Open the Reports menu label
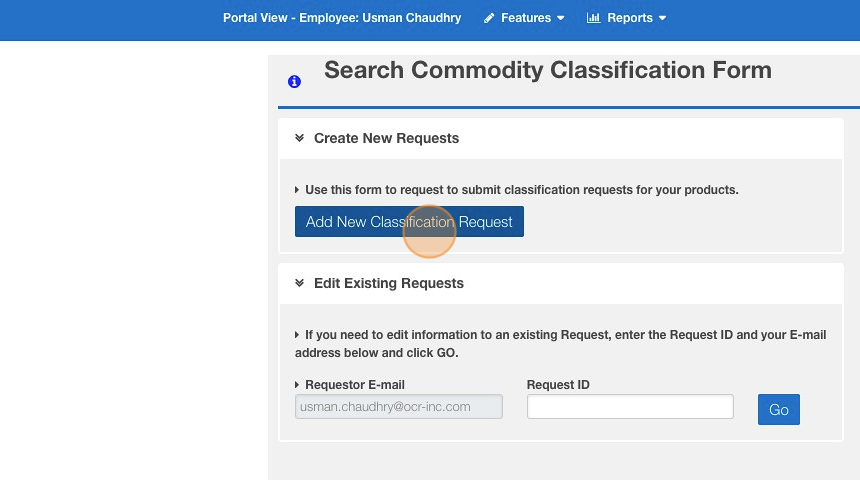Image resolution: width=860 pixels, height=480 pixels. [x=630, y=18]
